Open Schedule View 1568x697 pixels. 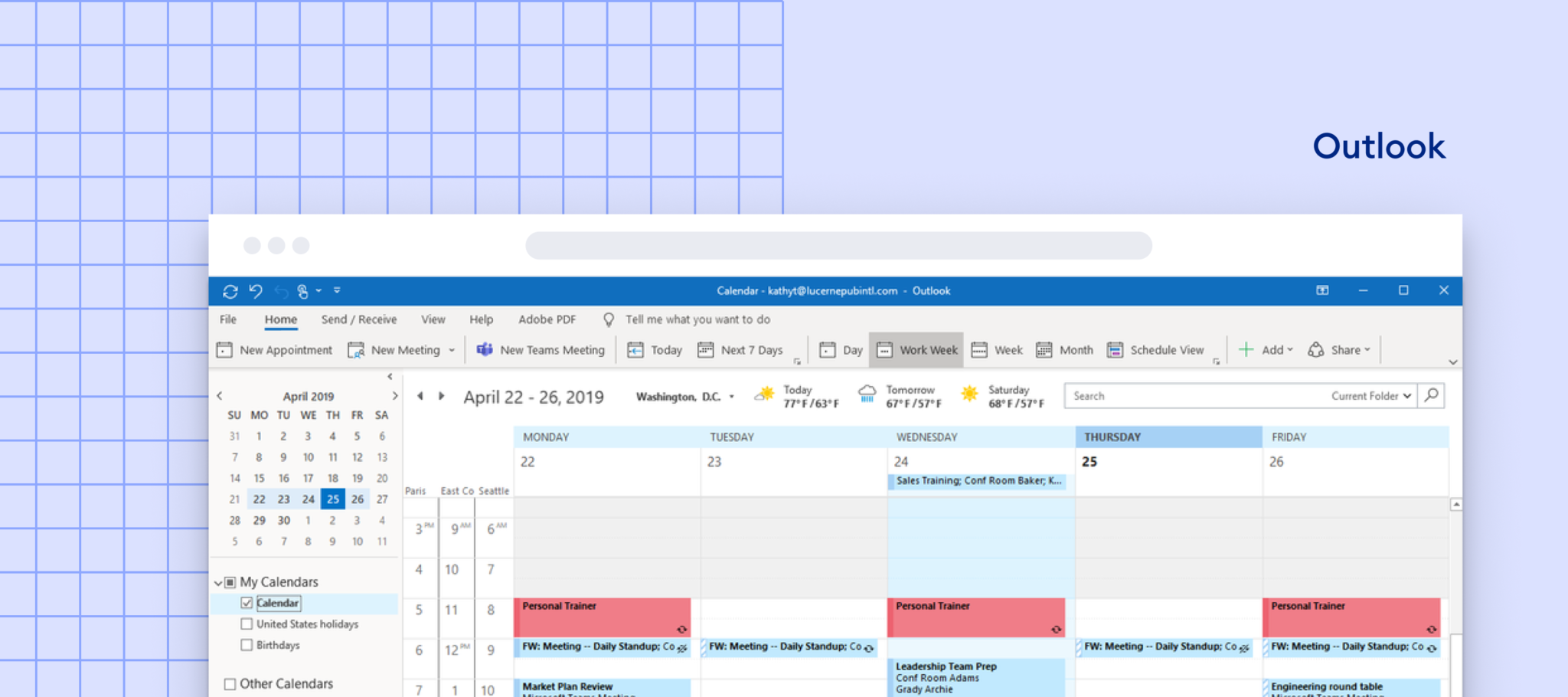(x=1155, y=350)
